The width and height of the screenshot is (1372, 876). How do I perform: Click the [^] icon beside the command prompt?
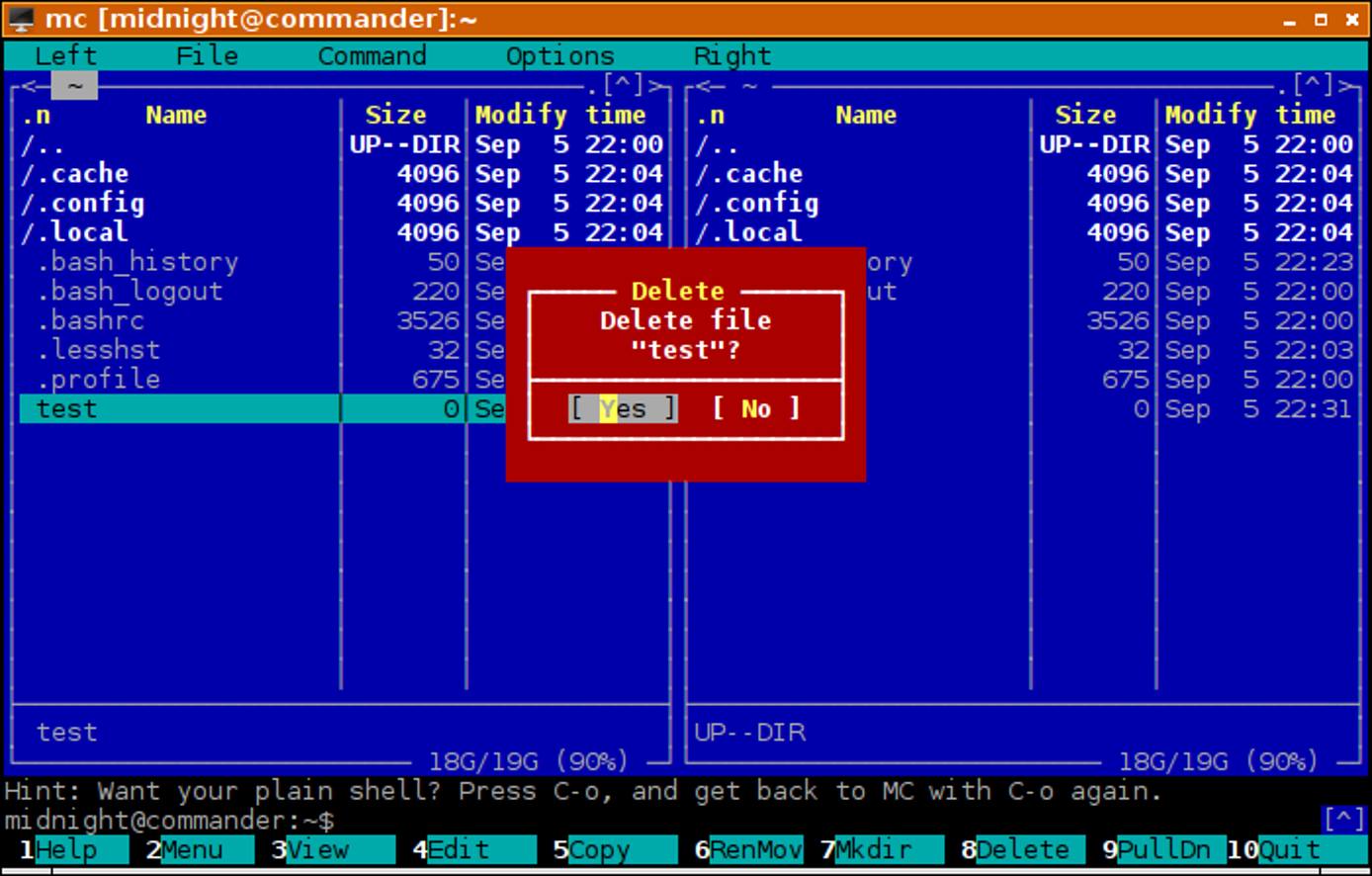tap(1342, 820)
